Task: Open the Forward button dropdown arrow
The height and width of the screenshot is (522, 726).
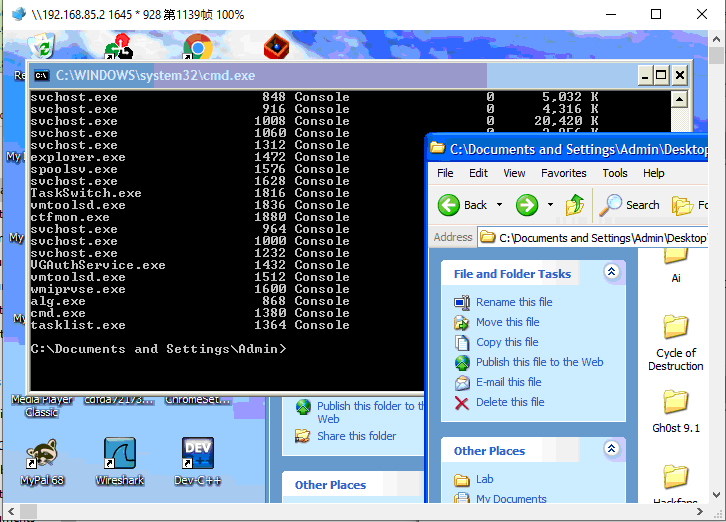Action: pyautogui.click(x=550, y=205)
